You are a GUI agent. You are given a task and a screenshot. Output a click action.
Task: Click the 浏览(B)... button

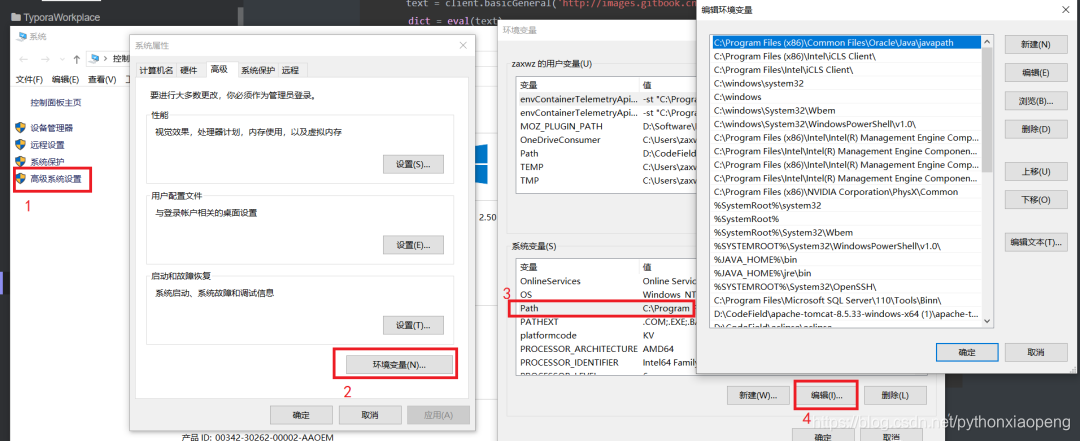pos(1035,101)
